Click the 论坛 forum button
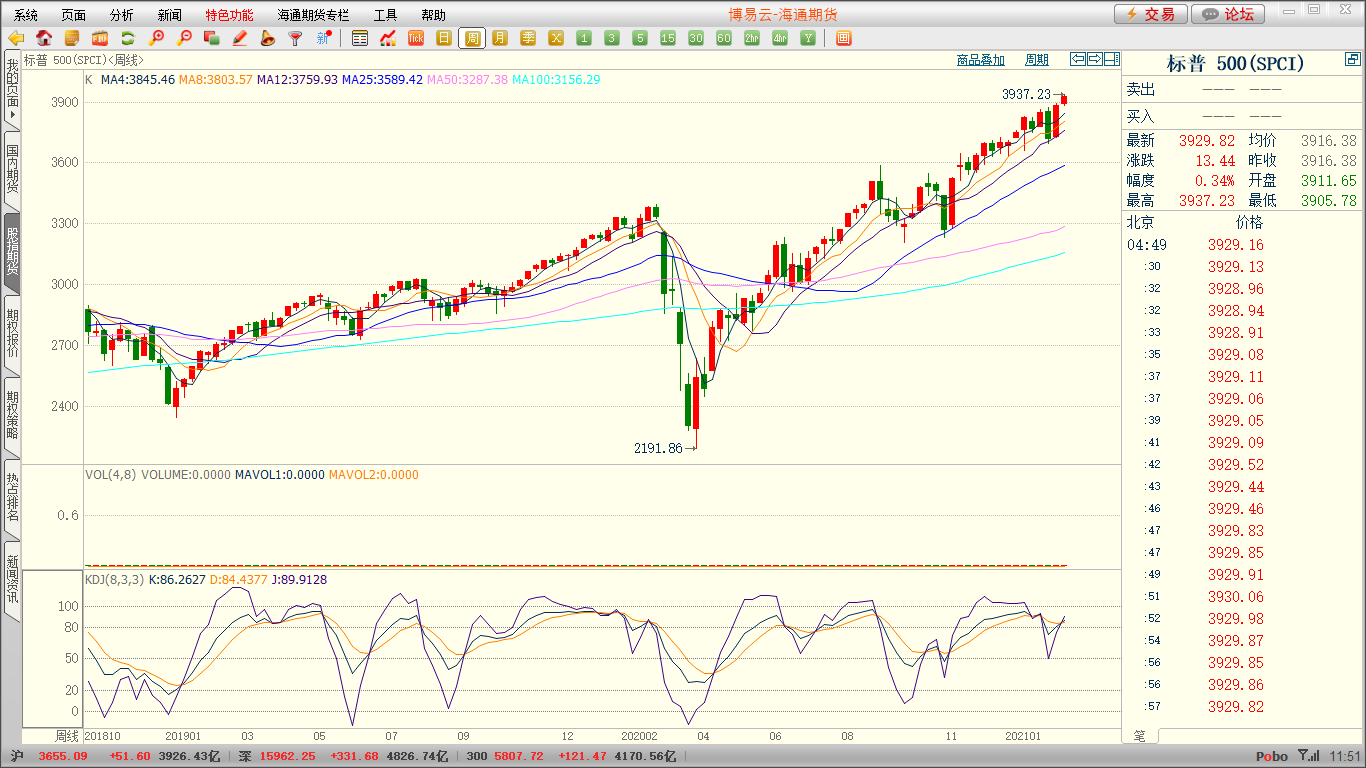Image resolution: width=1366 pixels, height=768 pixels. (1229, 14)
